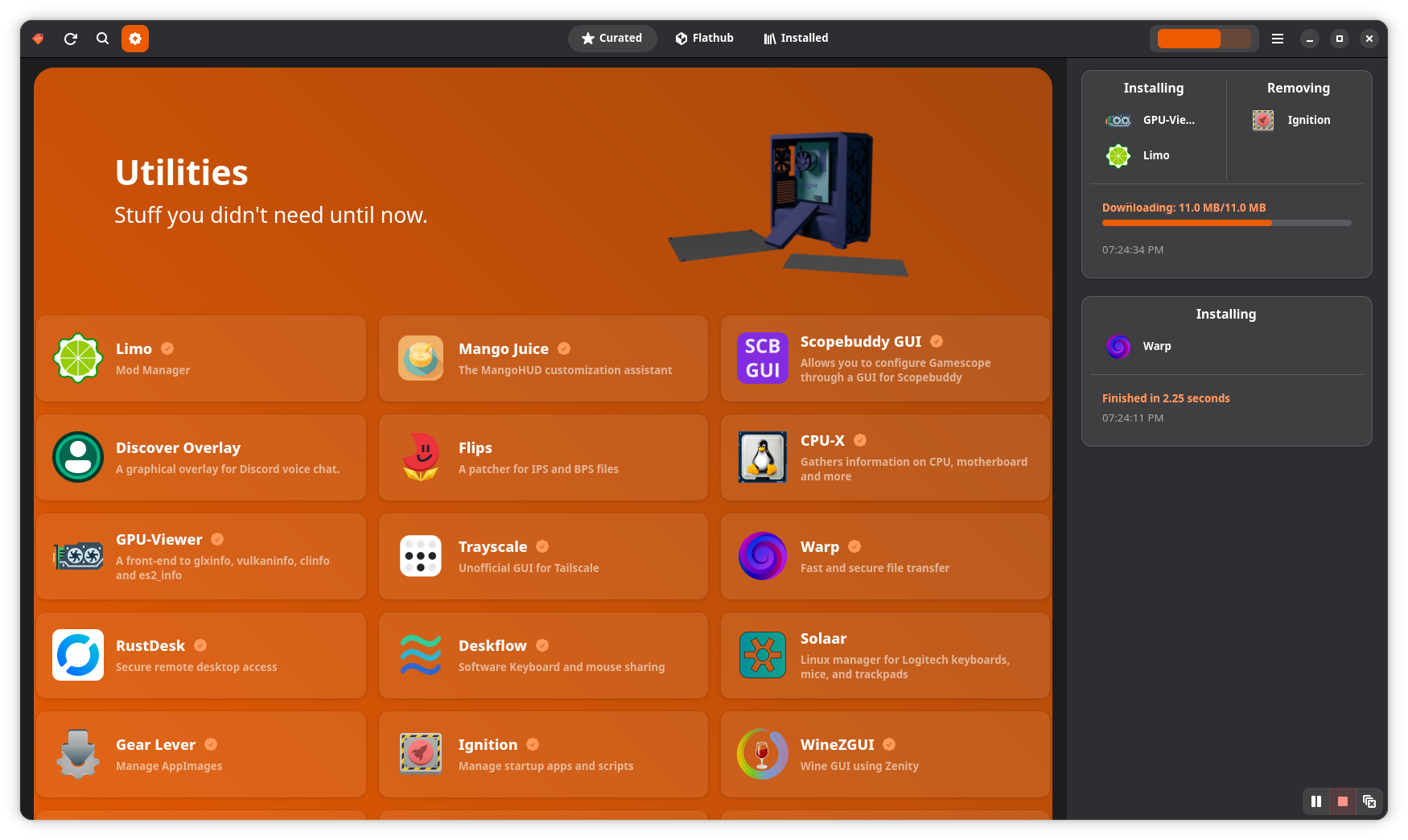Open Warp swirl icon in the app grid

coord(763,556)
